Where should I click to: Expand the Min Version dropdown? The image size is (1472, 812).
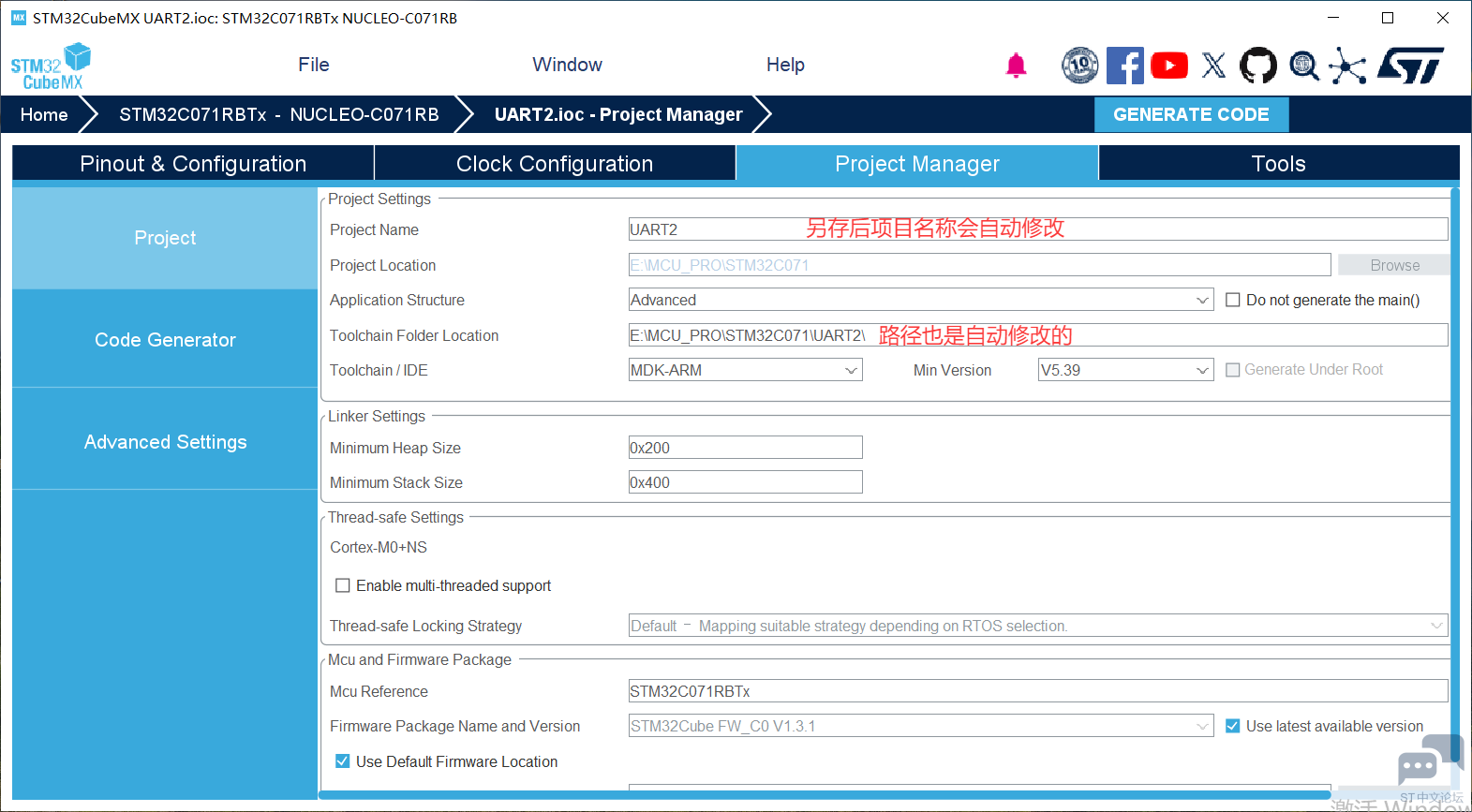point(1203,370)
